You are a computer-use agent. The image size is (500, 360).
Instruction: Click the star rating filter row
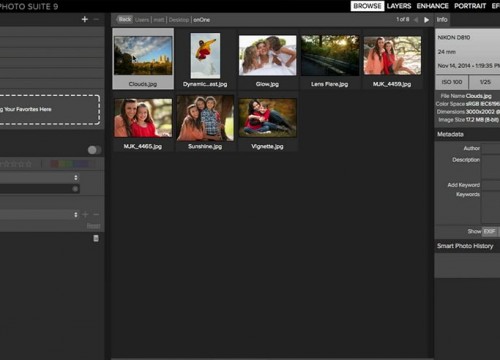pyautogui.click(x=16, y=164)
